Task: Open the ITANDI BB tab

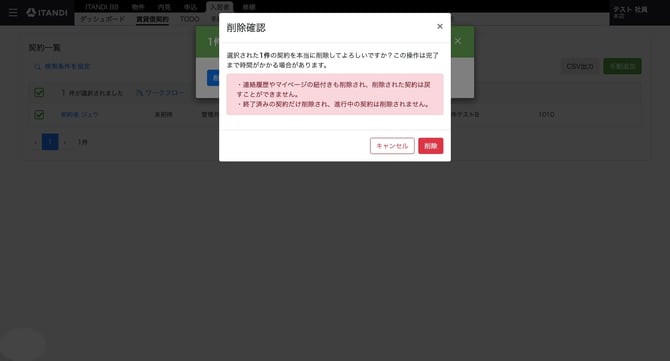Action: [x=102, y=7]
